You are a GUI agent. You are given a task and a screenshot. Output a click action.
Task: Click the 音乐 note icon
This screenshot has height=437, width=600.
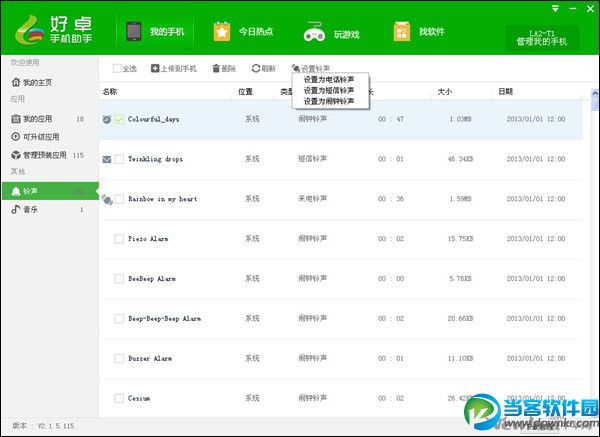click(16, 209)
